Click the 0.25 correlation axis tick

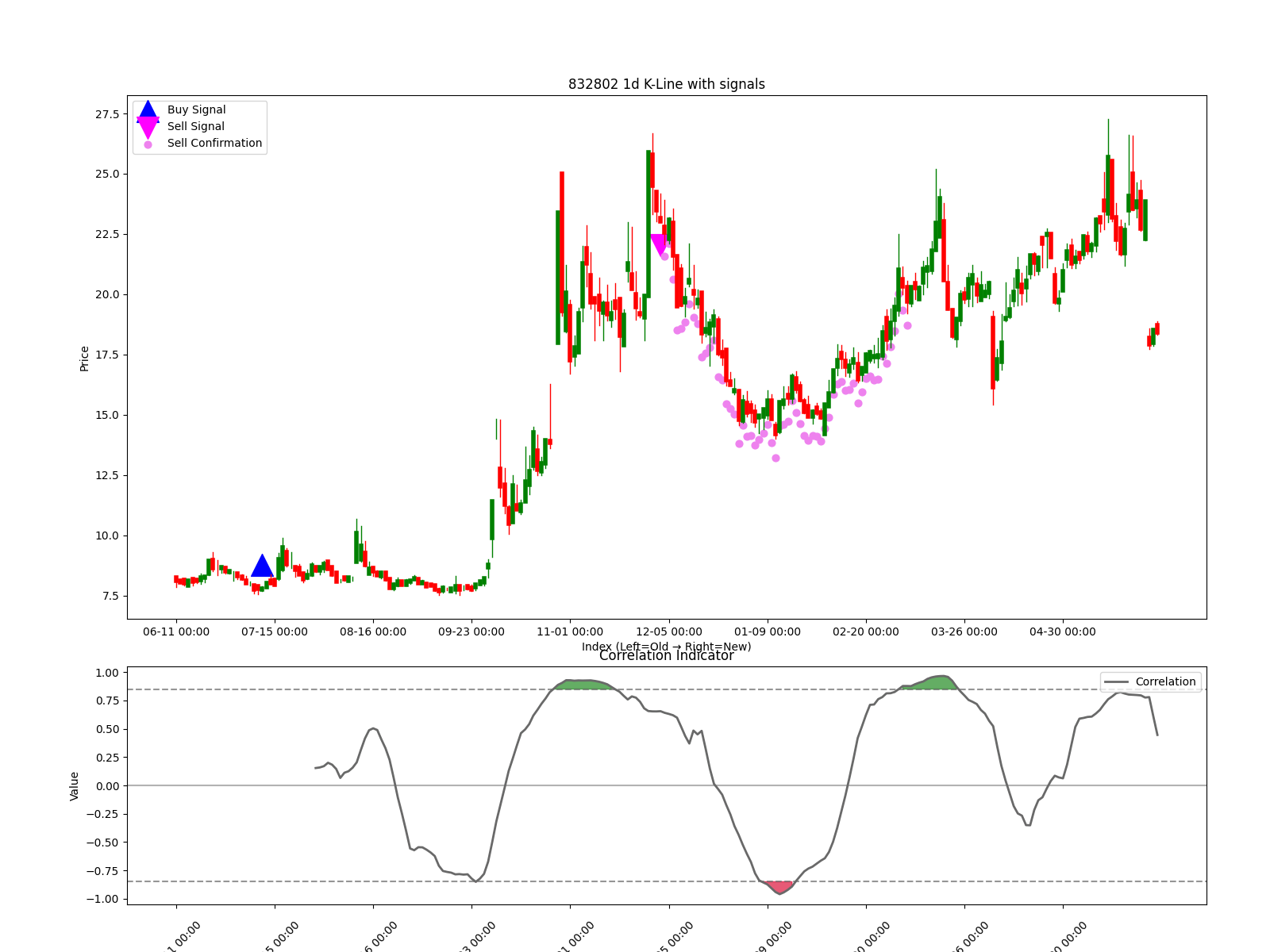coord(107,758)
